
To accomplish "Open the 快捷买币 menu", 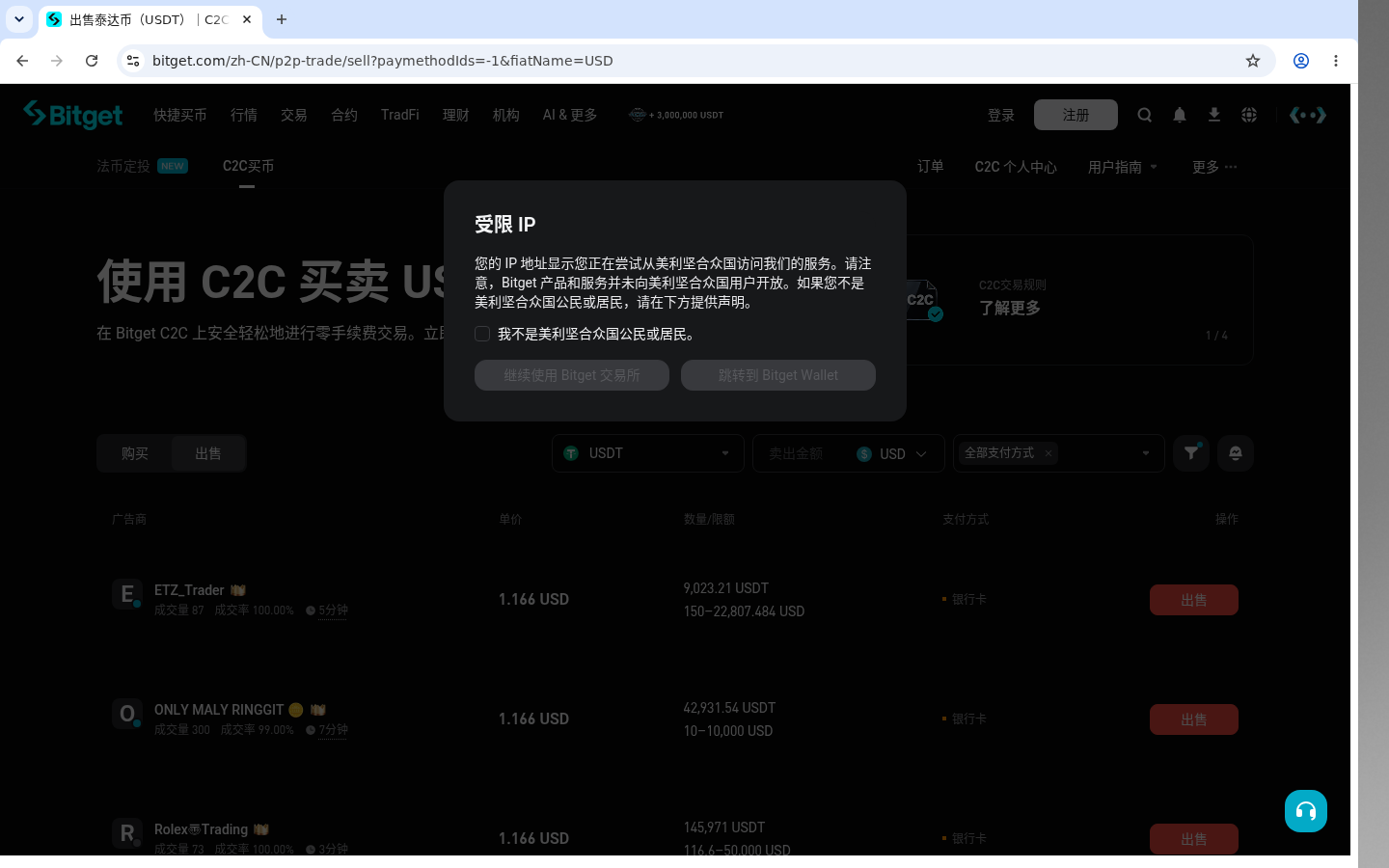I will (x=180, y=115).
